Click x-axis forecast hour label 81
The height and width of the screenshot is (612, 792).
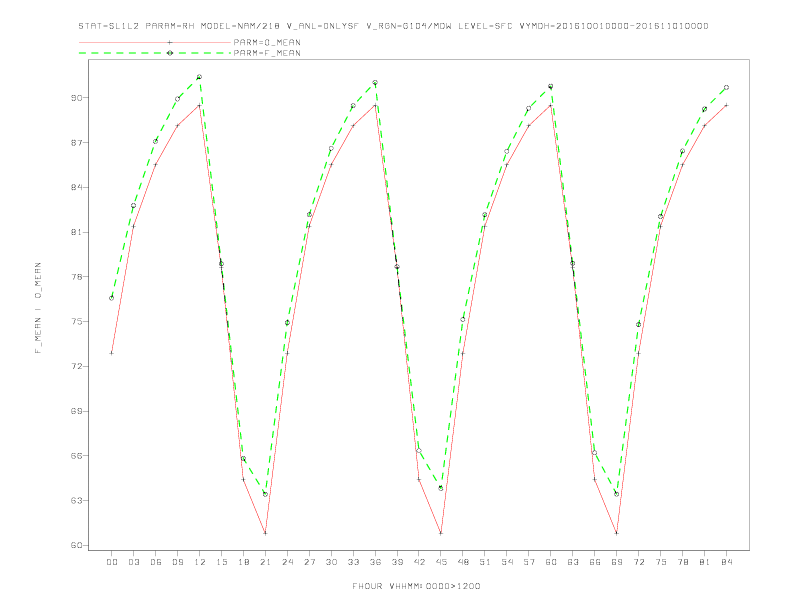click(x=705, y=562)
